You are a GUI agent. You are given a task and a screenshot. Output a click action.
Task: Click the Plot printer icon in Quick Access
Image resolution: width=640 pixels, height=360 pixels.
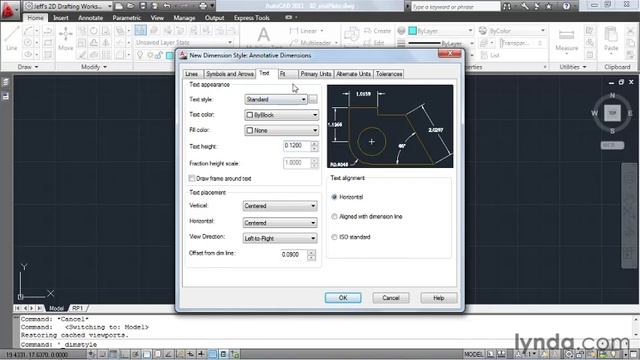point(203,6)
